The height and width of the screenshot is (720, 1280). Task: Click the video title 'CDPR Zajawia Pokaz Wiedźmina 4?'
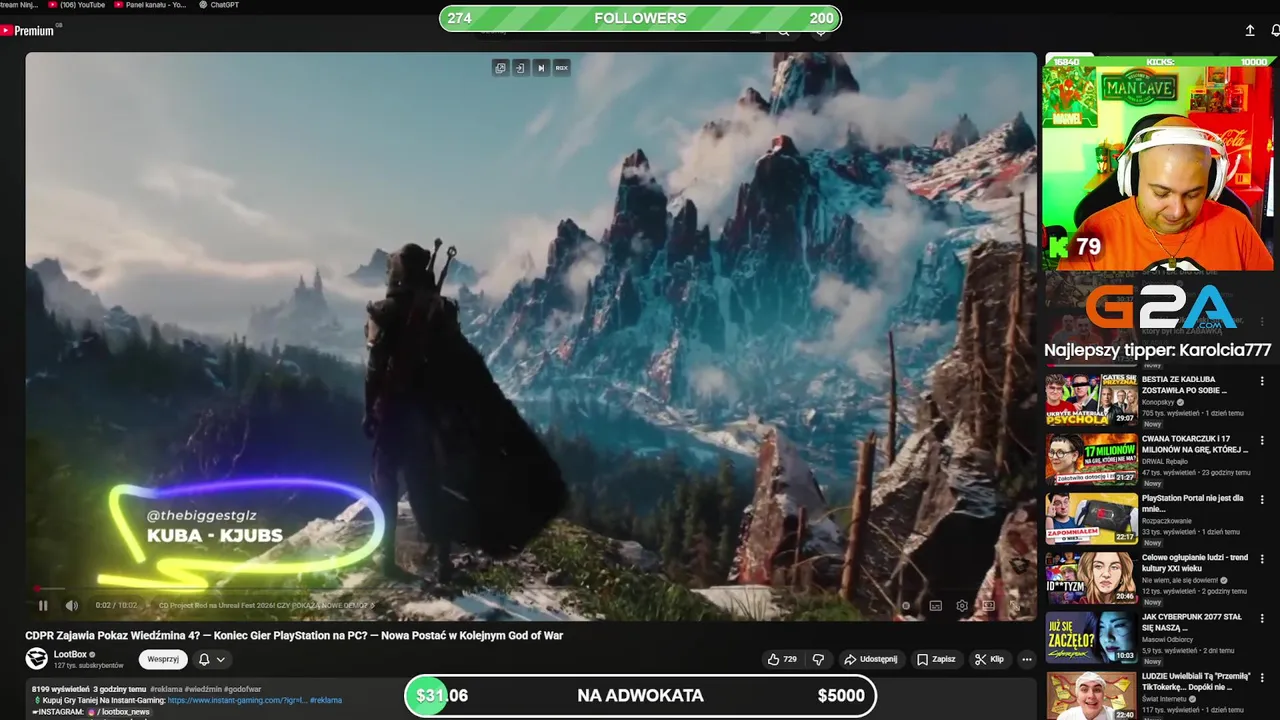294,635
